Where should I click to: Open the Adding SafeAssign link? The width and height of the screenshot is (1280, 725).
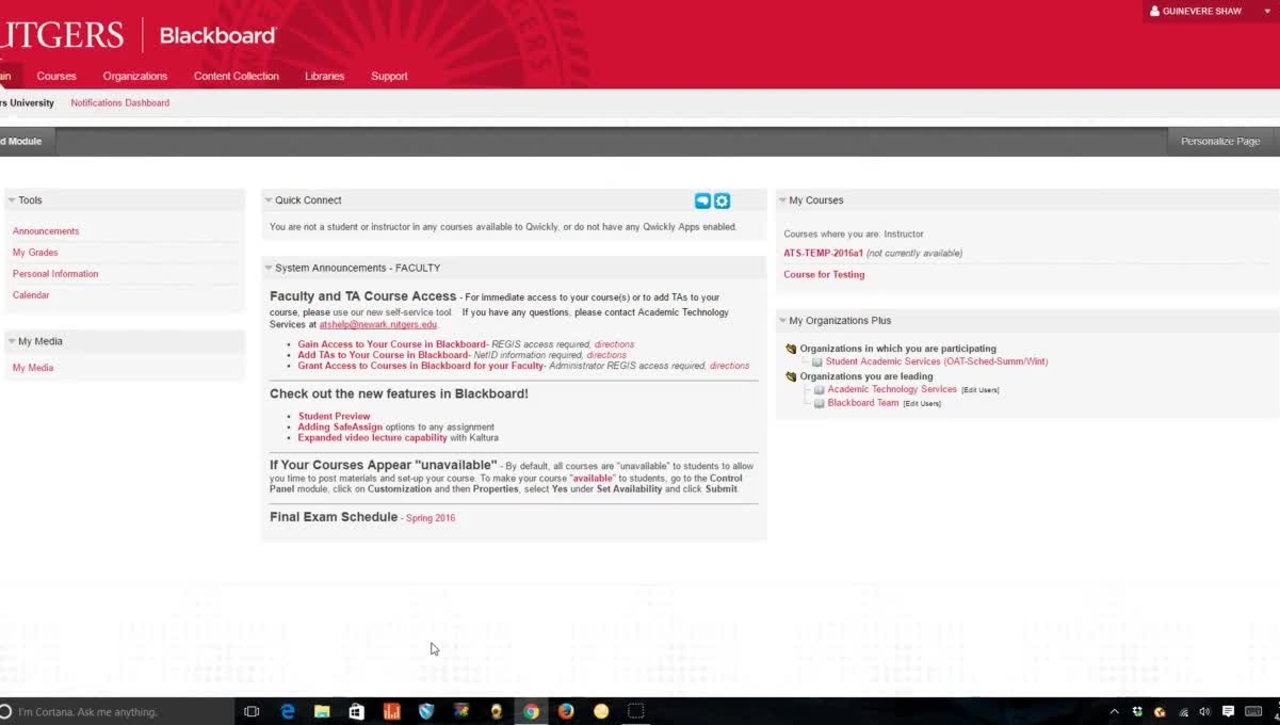(340, 427)
